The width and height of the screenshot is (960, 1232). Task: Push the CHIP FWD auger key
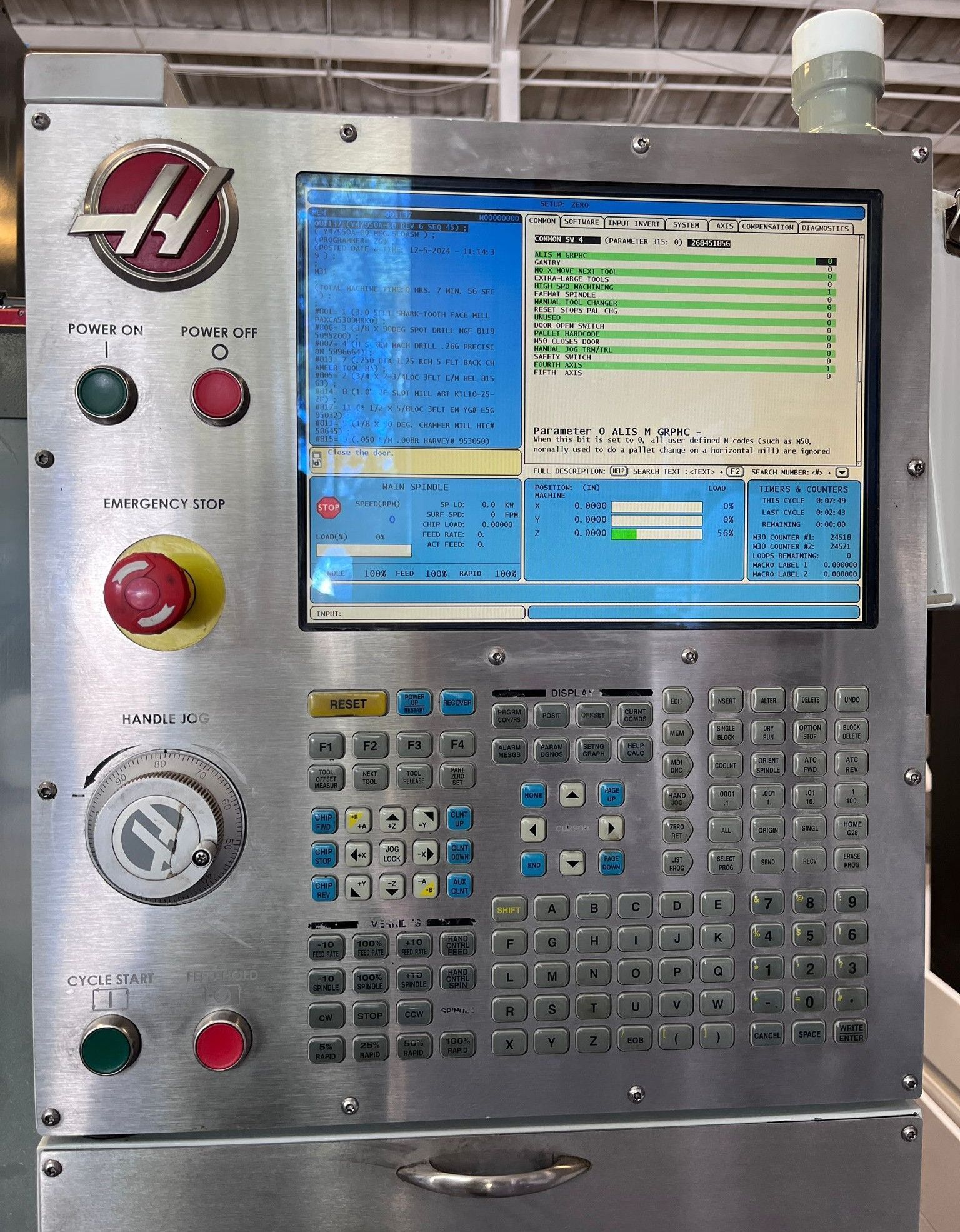pyautogui.click(x=324, y=822)
